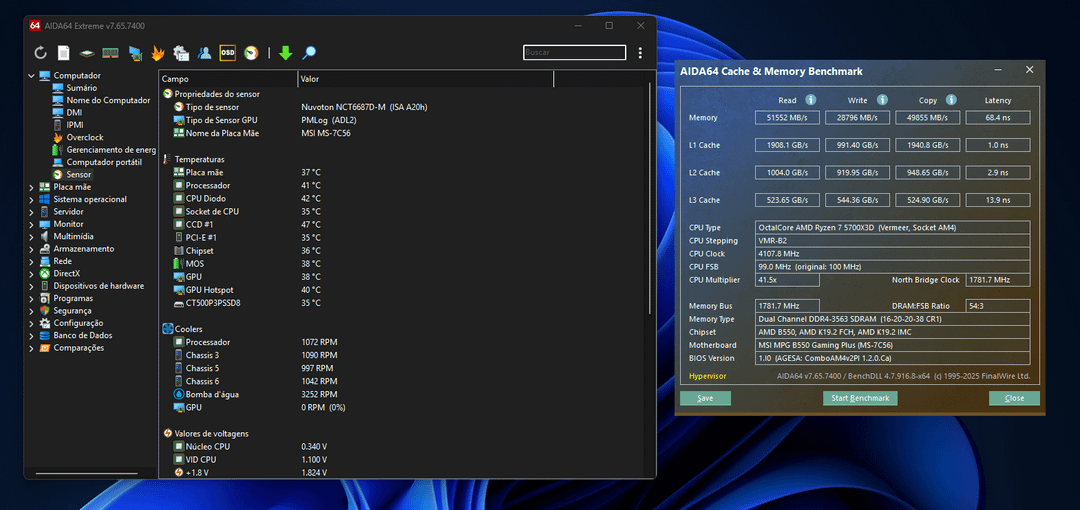1080x510 pixels.
Task: Expand the Sistema operacional node chevron
Action: point(31,199)
